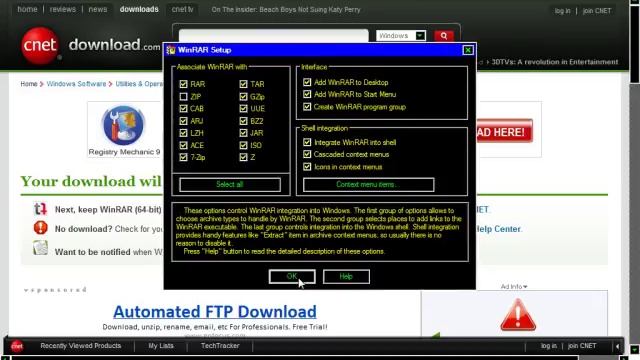This screenshot has height=360, width=640.
Task: Toggle the LZH checkbox
Action: (x=183, y=133)
